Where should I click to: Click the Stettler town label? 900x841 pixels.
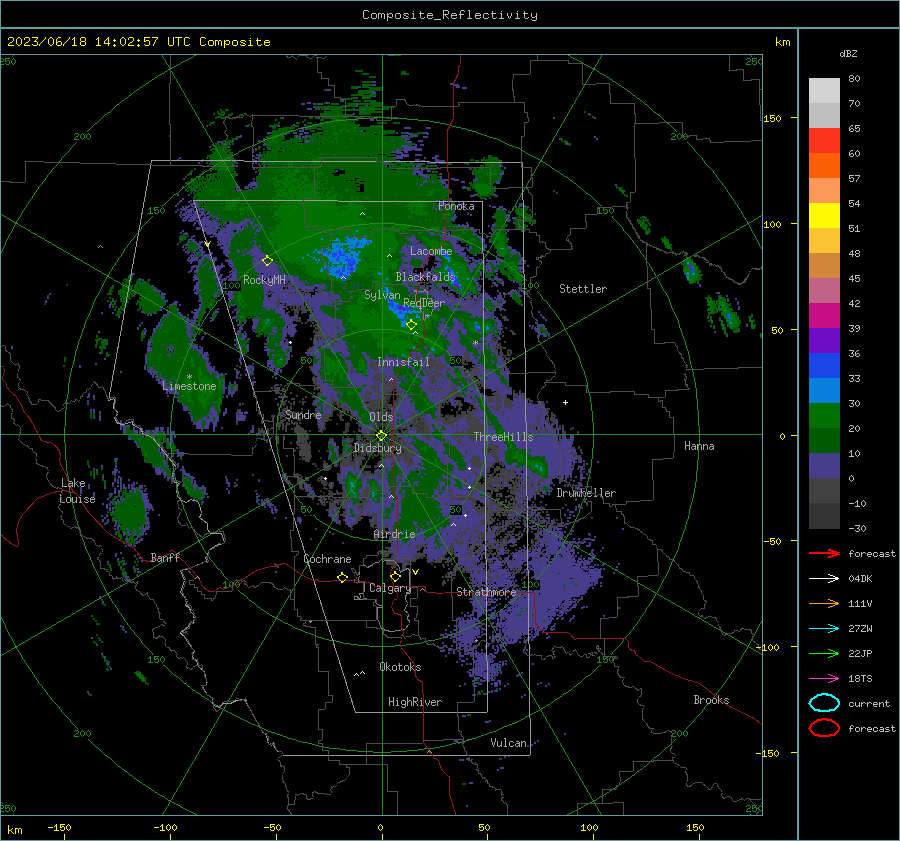(583, 289)
